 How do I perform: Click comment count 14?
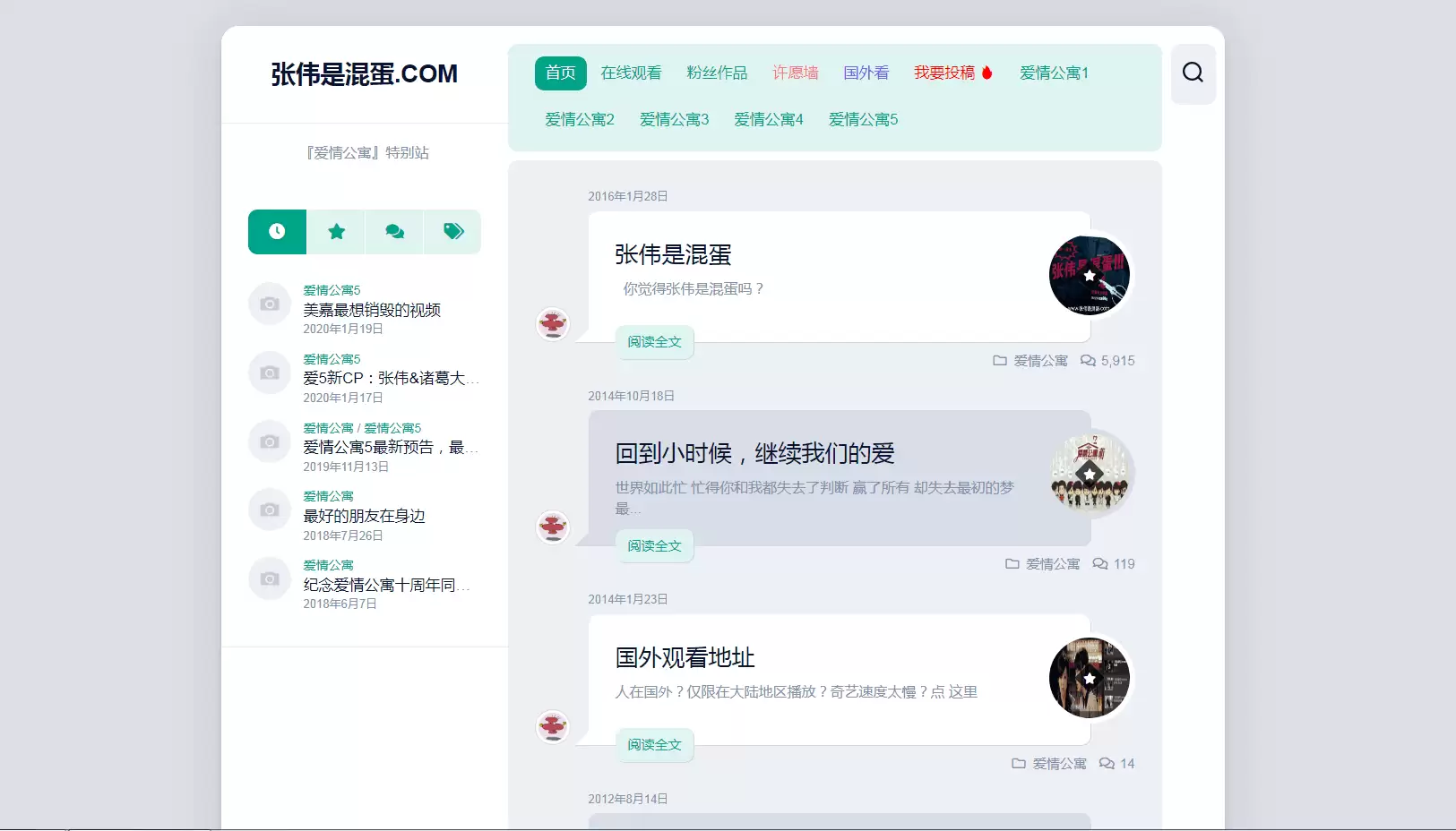[x=1117, y=764]
